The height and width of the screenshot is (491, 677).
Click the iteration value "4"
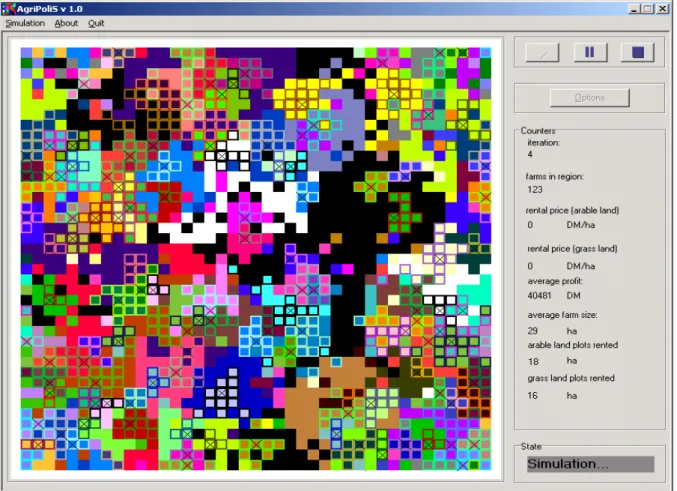[530, 155]
